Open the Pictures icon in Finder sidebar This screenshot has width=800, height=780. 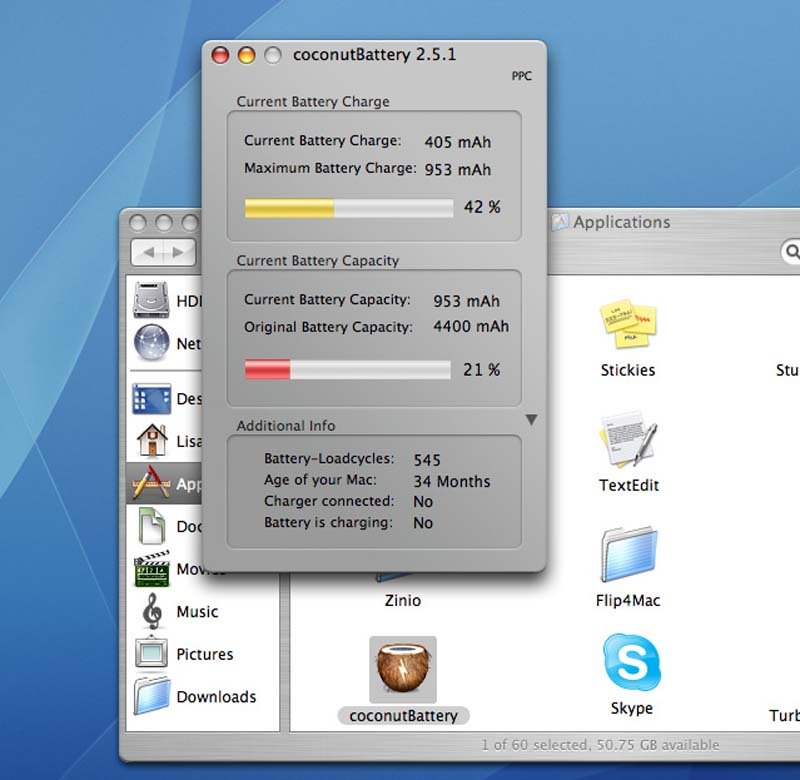click(151, 652)
